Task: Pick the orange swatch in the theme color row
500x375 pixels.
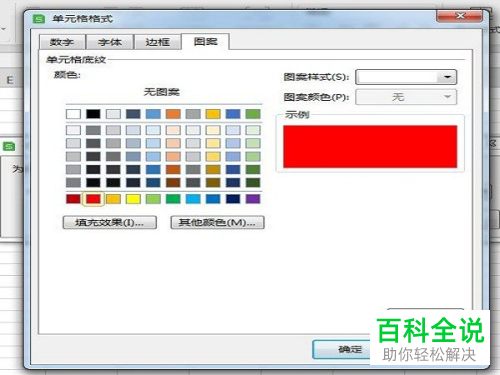Action: point(173,114)
